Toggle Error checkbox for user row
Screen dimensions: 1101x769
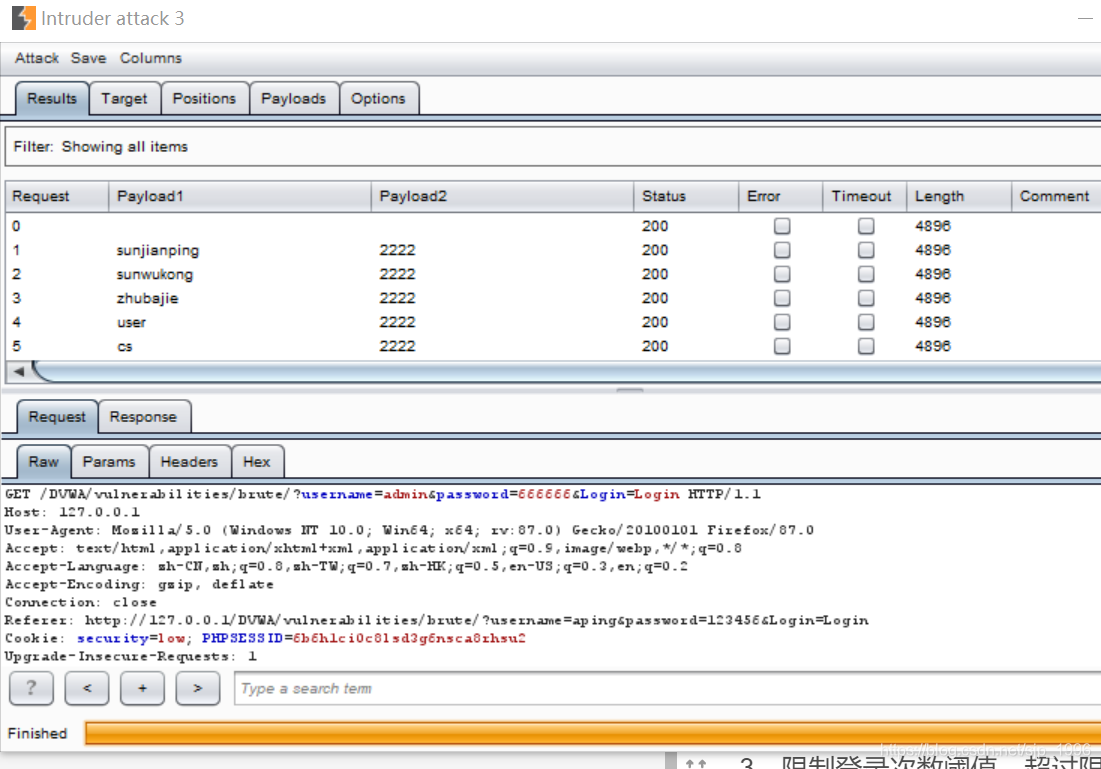[x=782, y=322]
